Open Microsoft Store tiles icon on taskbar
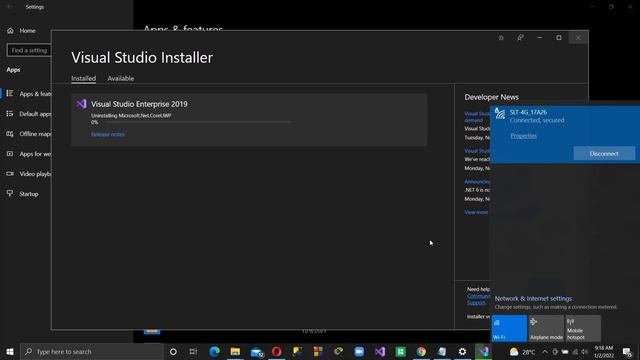 tap(318, 351)
